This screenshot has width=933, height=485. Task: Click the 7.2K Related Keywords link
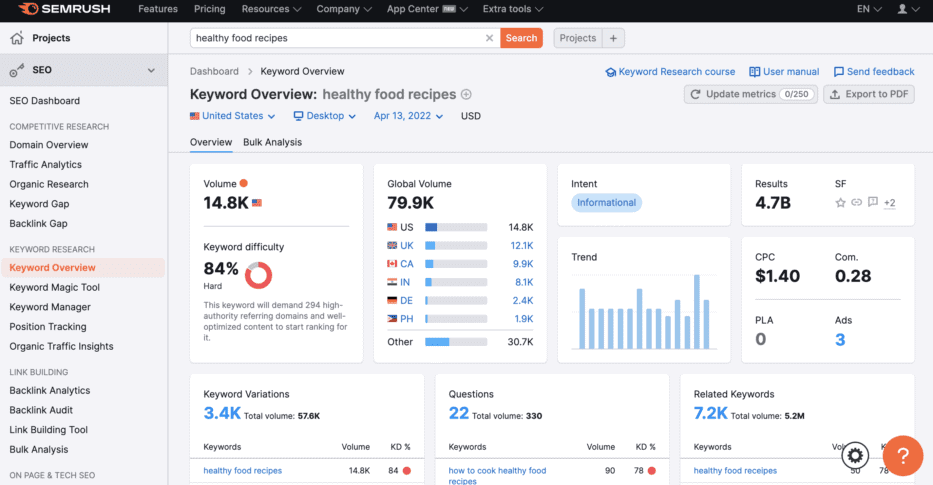[x=710, y=413]
